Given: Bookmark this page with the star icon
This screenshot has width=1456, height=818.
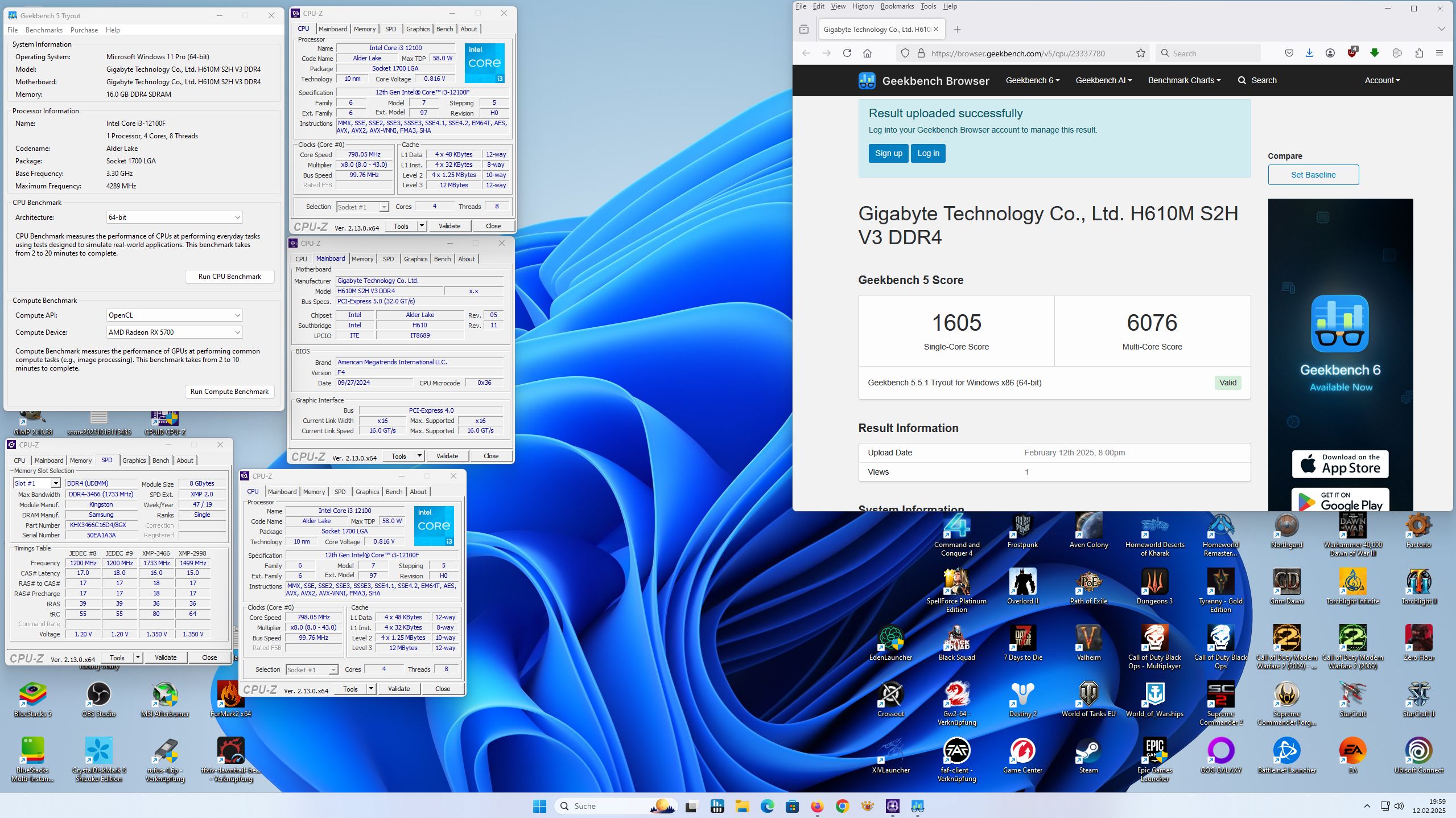Looking at the screenshot, I should point(1140,53).
